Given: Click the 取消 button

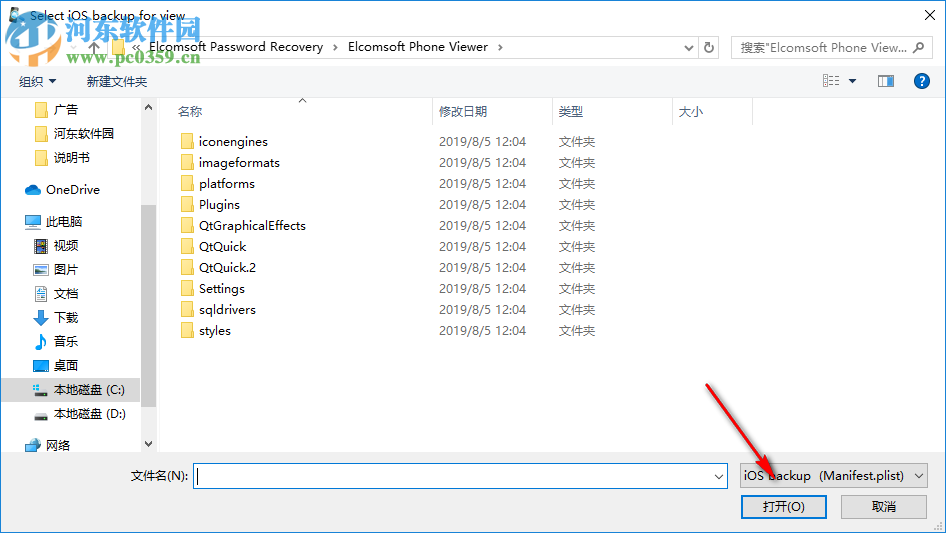Looking at the screenshot, I should [884, 506].
